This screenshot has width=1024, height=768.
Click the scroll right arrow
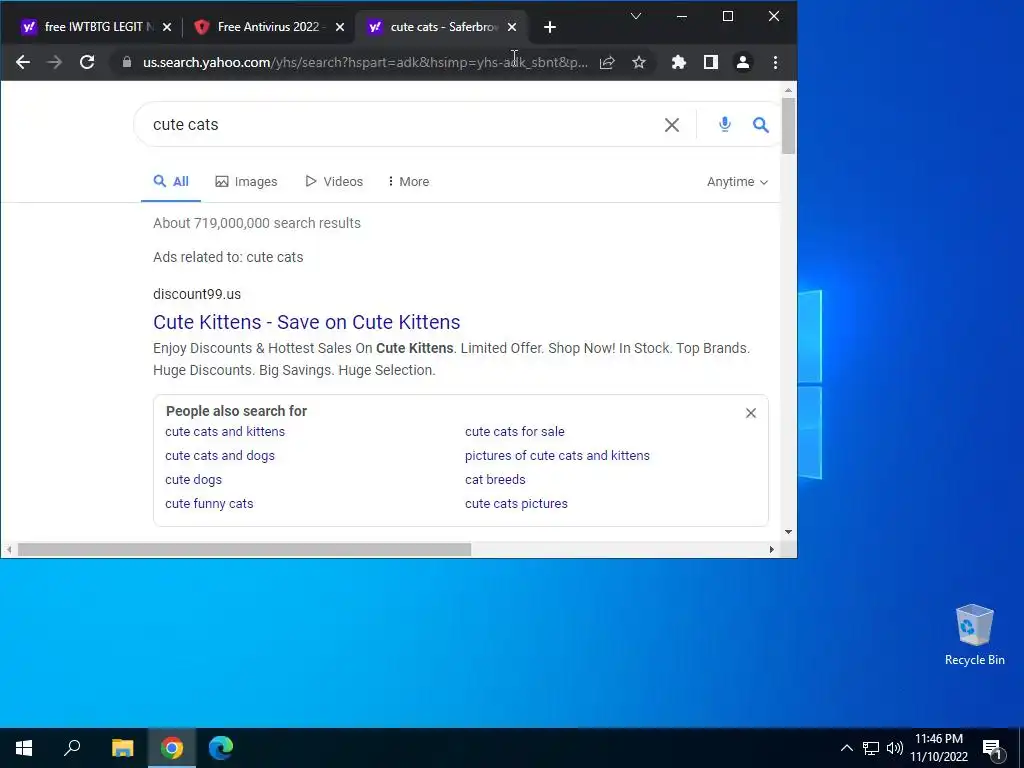point(771,550)
